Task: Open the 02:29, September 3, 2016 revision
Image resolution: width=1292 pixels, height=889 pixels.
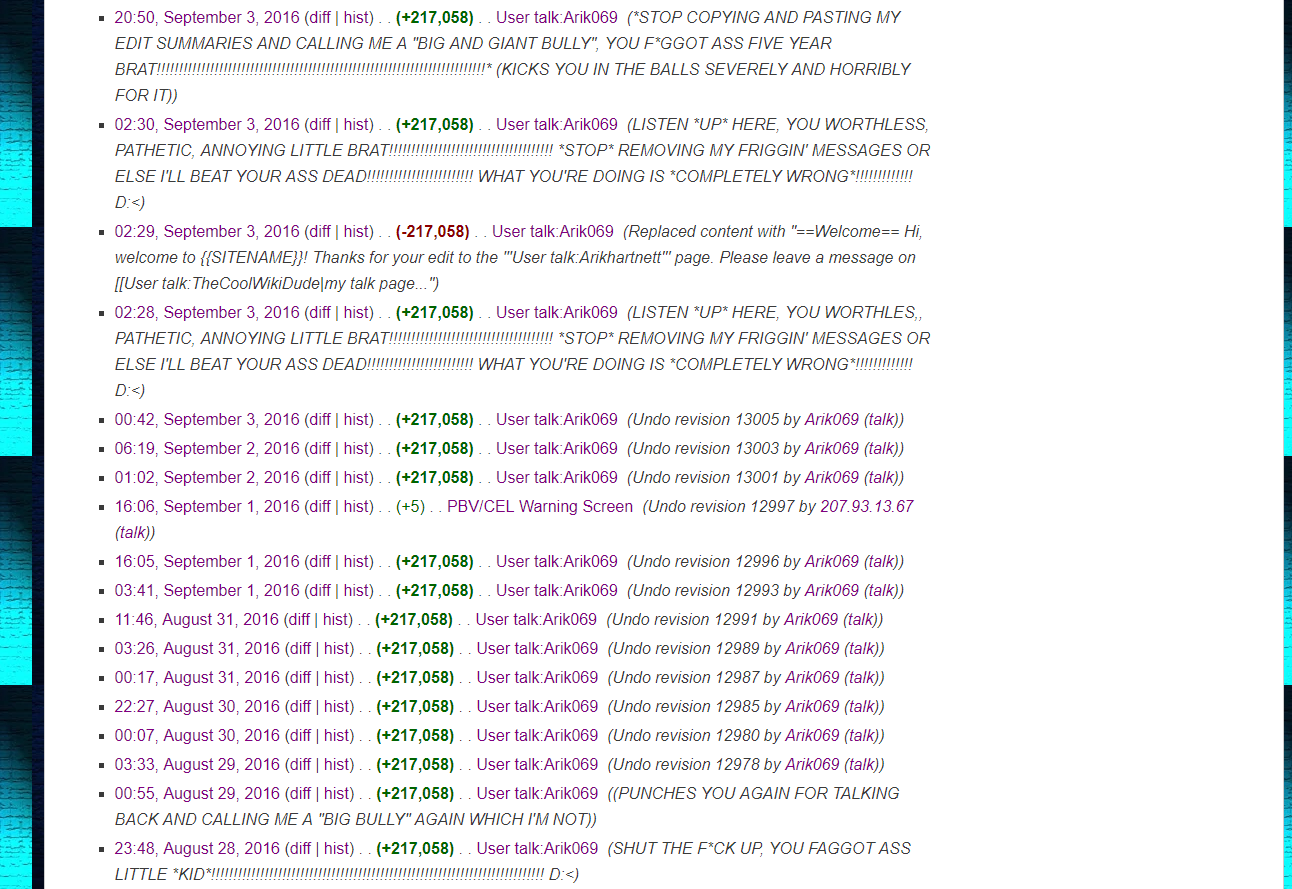Action: (x=207, y=231)
